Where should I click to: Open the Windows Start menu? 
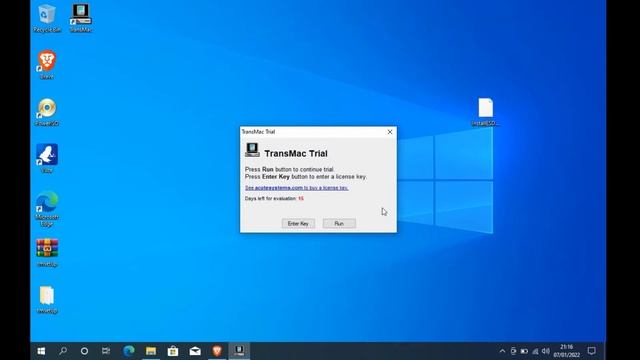(x=41, y=351)
